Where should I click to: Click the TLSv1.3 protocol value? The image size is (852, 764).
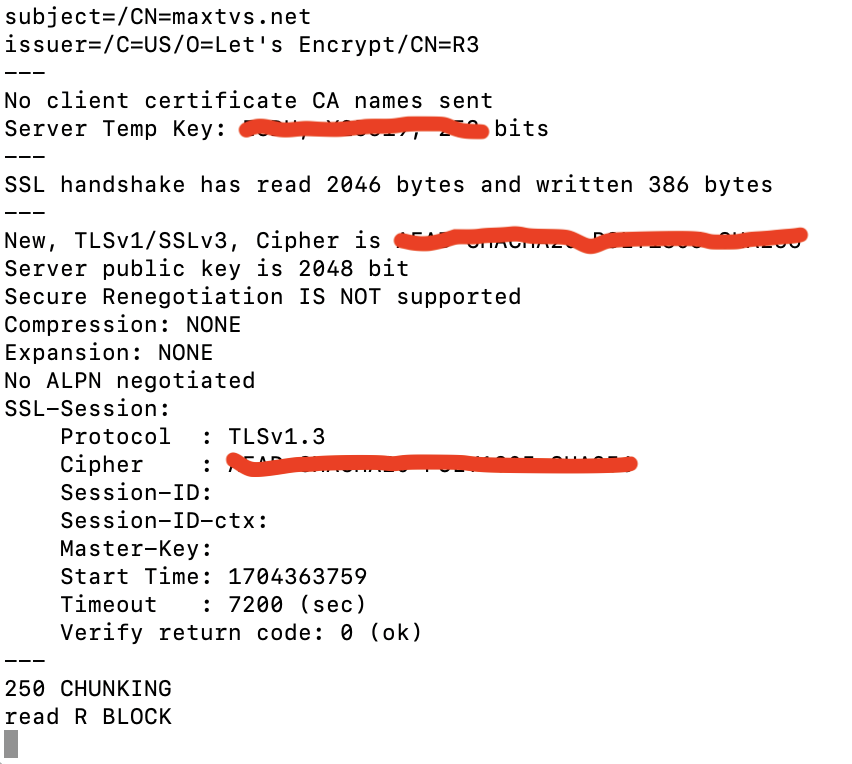pyautogui.click(x=276, y=436)
